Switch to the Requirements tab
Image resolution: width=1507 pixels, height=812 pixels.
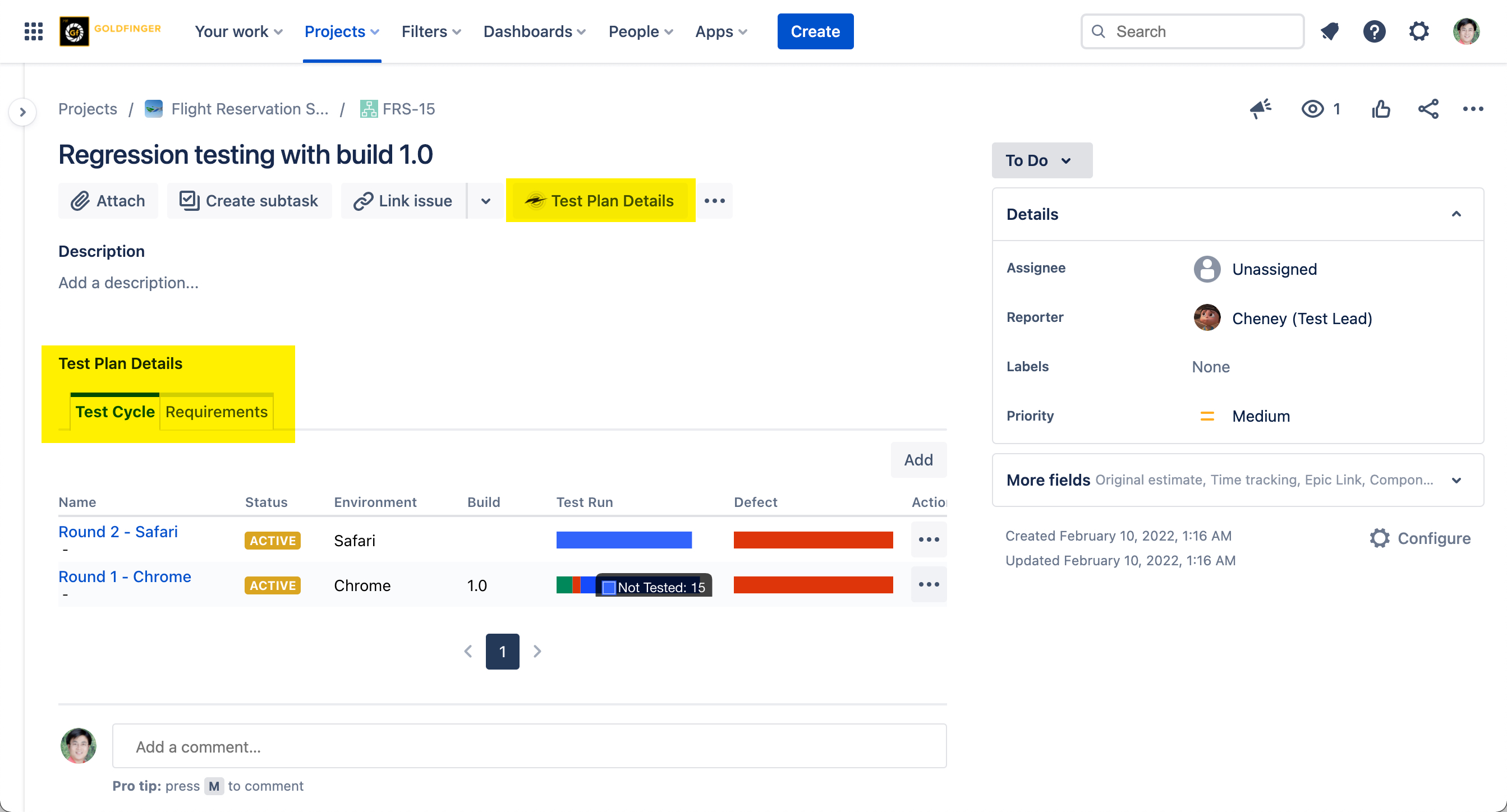click(217, 412)
